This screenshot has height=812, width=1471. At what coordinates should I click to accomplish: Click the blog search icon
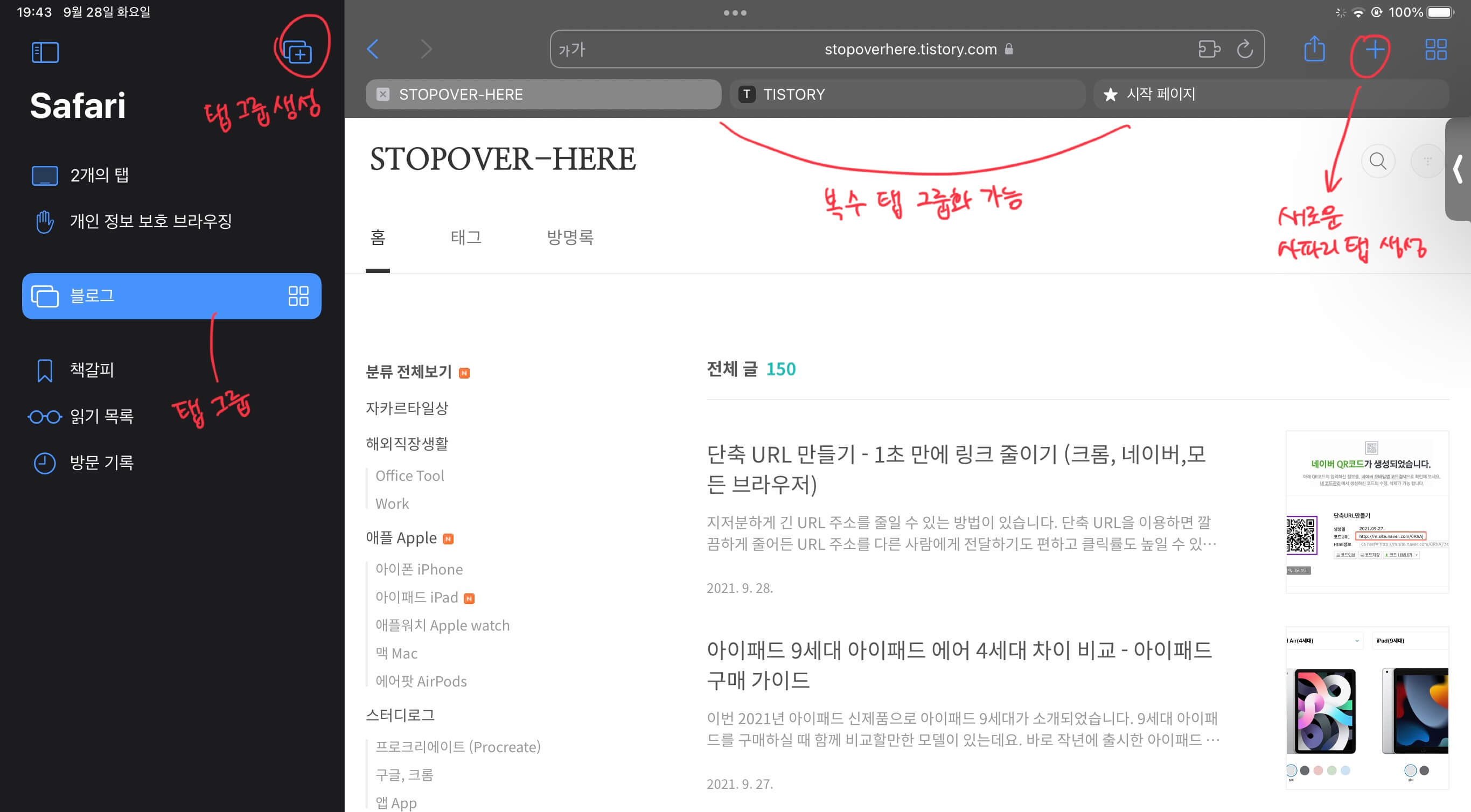1377,162
